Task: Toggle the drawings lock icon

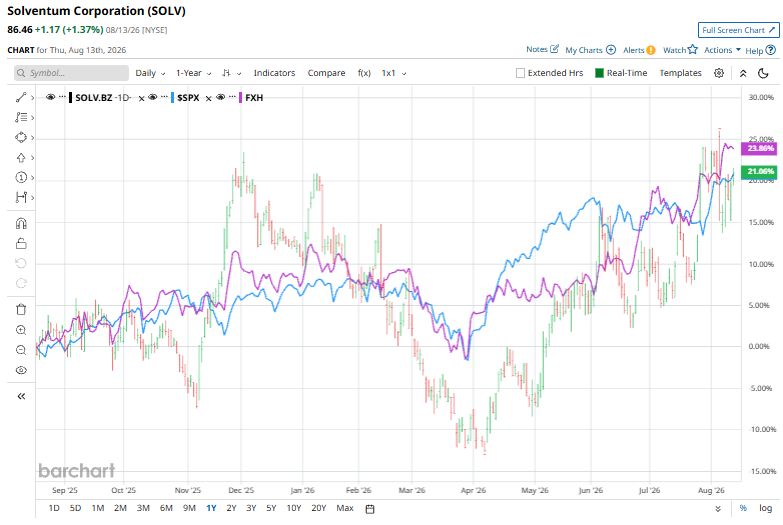Action: pyautogui.click(x=21, y=243)
